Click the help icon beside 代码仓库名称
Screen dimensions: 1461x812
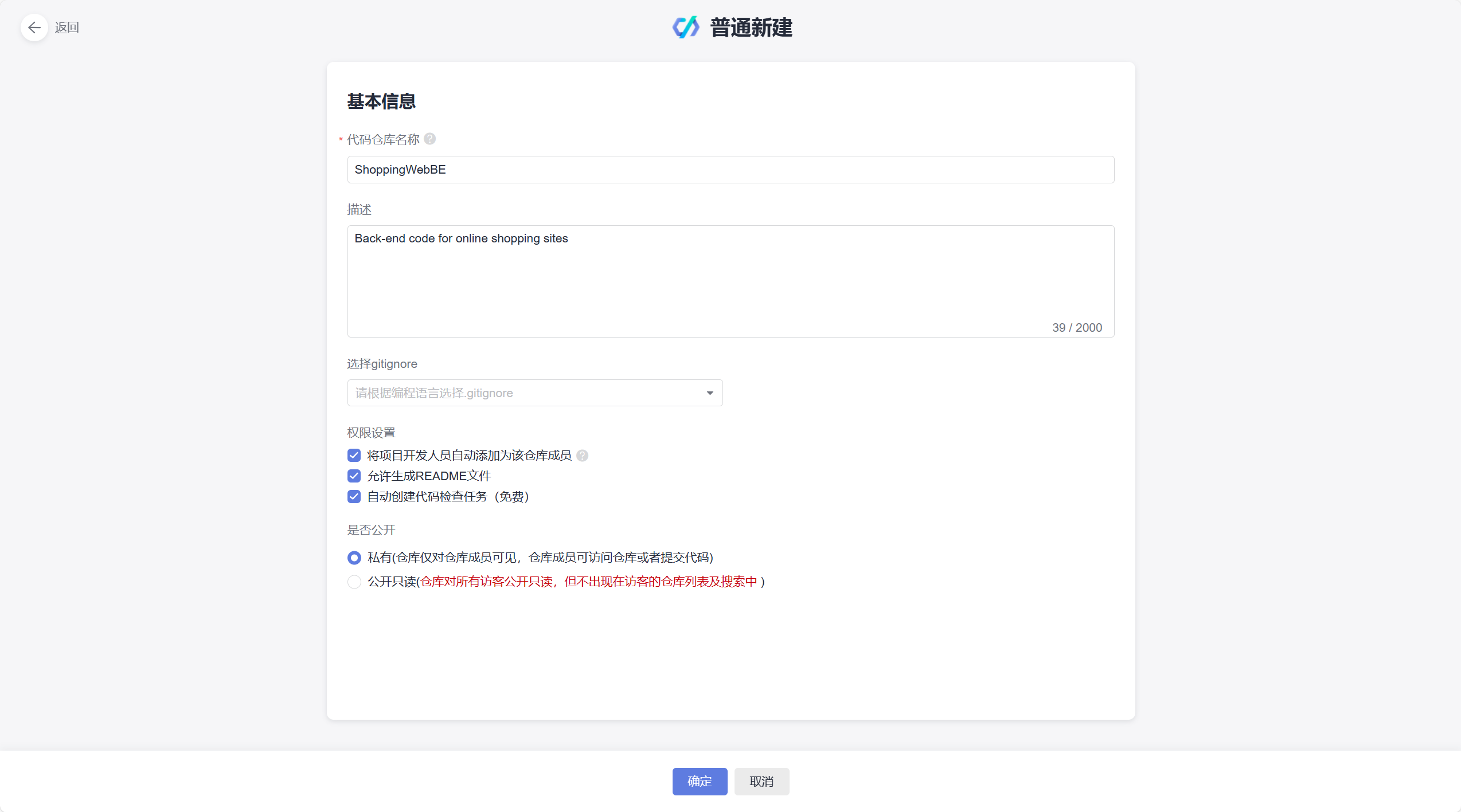click(430, 139)
